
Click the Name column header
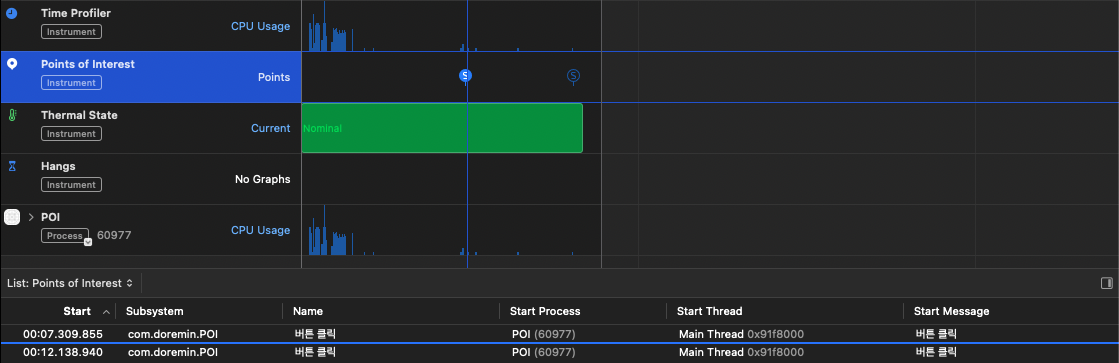(x=308, y=311)
